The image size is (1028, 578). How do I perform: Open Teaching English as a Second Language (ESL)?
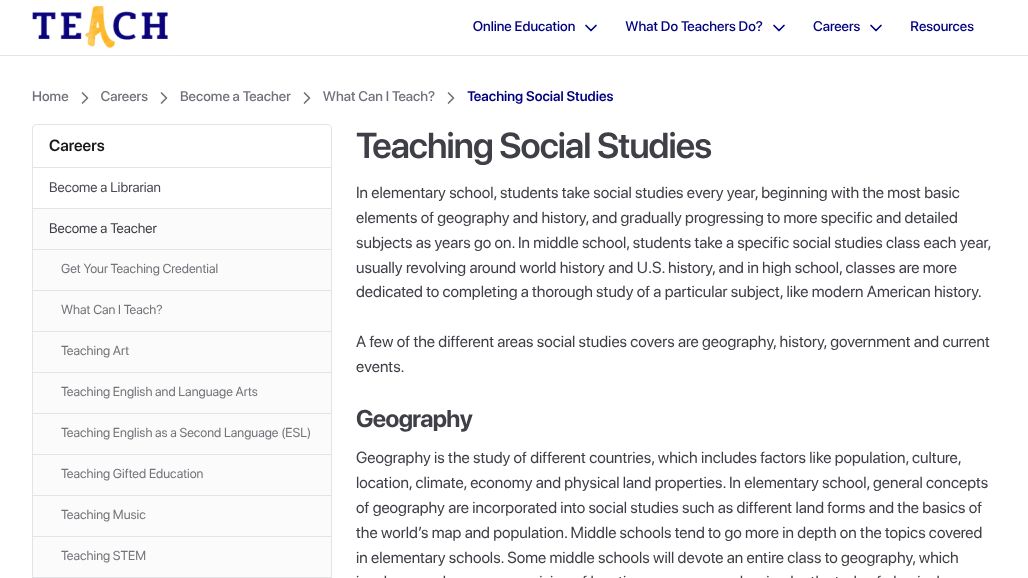pos(182,433)
